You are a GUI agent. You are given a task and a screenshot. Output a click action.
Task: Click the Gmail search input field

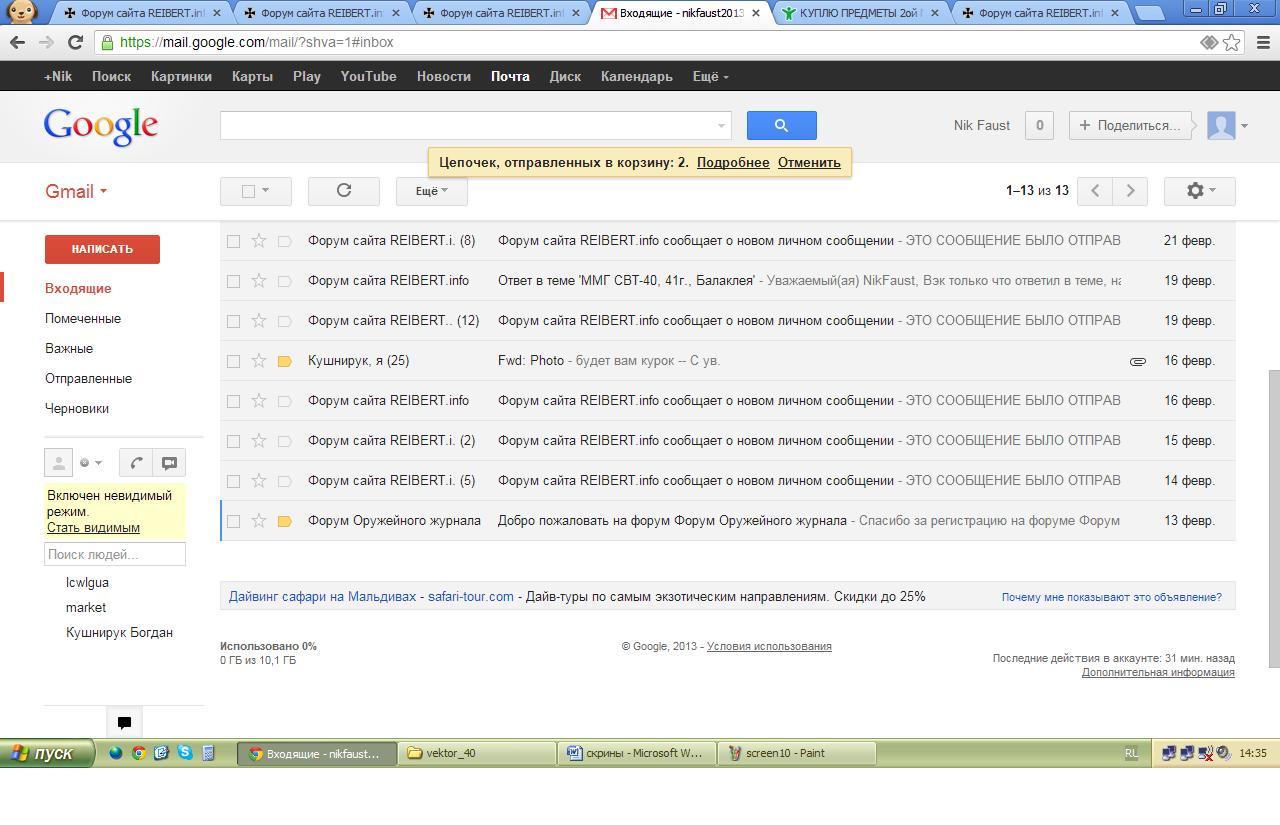(467, 125)
